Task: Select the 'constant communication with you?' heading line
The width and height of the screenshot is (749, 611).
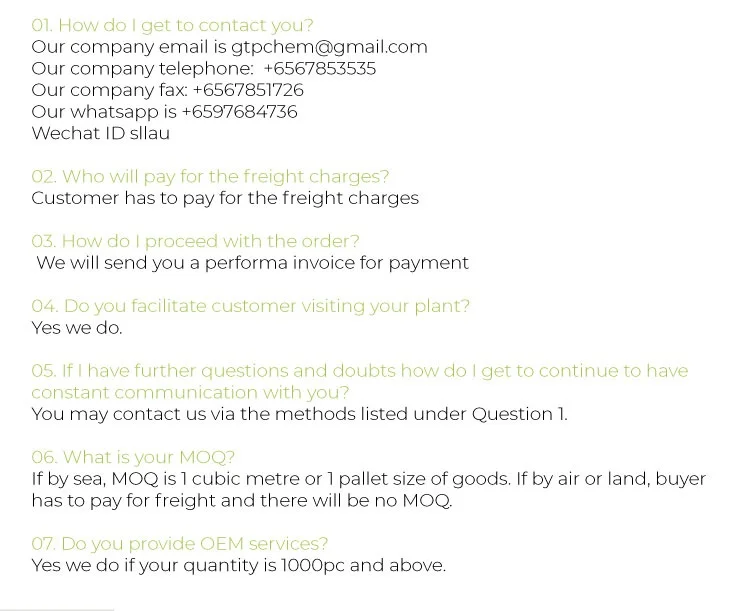Action: click(190, 392)
